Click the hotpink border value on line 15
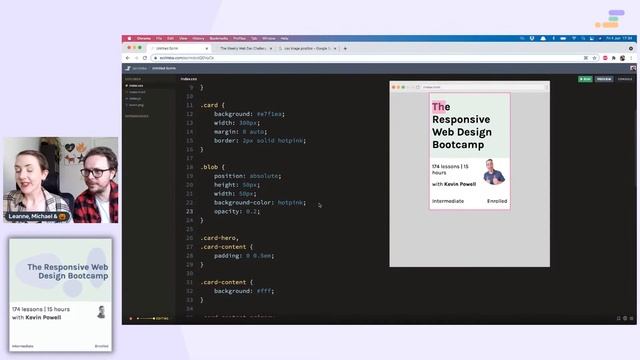Viewport: 640px width, 360px height. coord(290,140)
